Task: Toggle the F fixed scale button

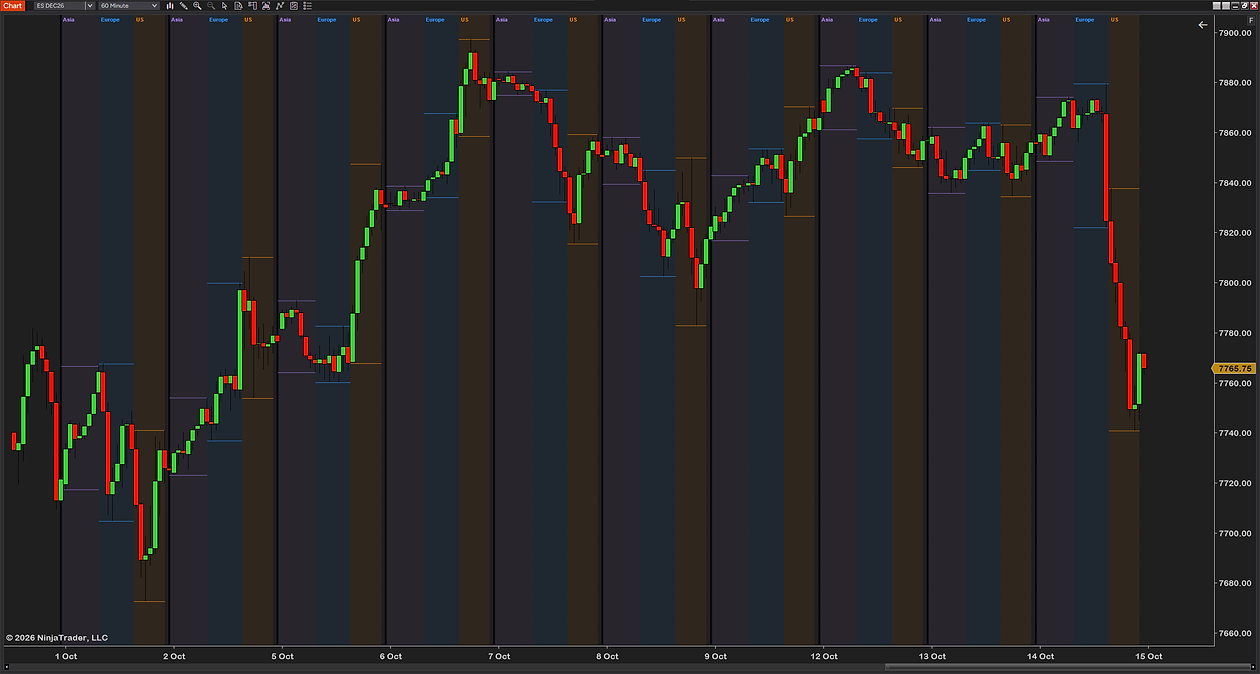Action: 1251,20
